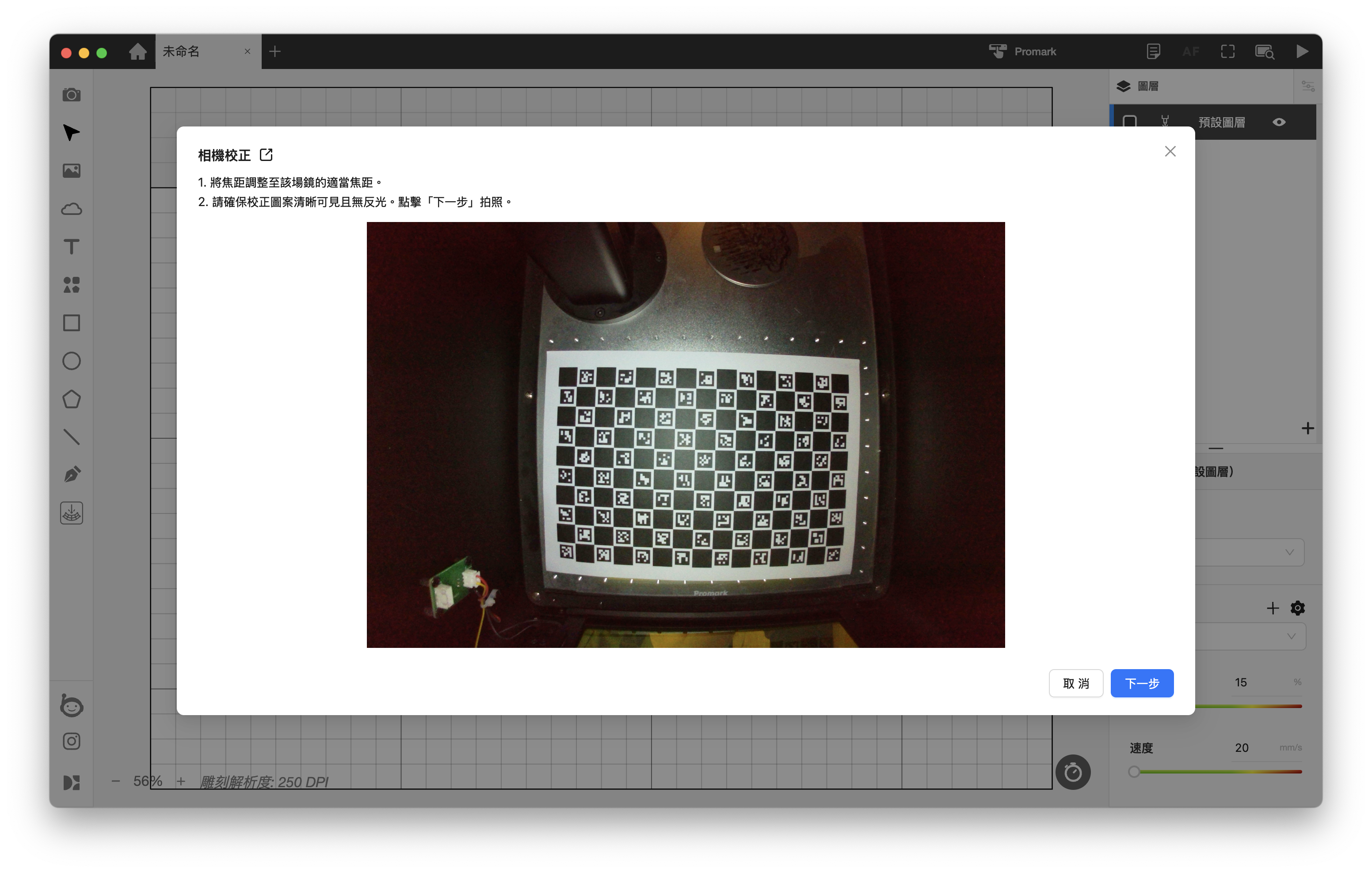Viewport: 1372px width, 873px height.
Task: Select the Rectangle tool
Action: pos(71,323)
